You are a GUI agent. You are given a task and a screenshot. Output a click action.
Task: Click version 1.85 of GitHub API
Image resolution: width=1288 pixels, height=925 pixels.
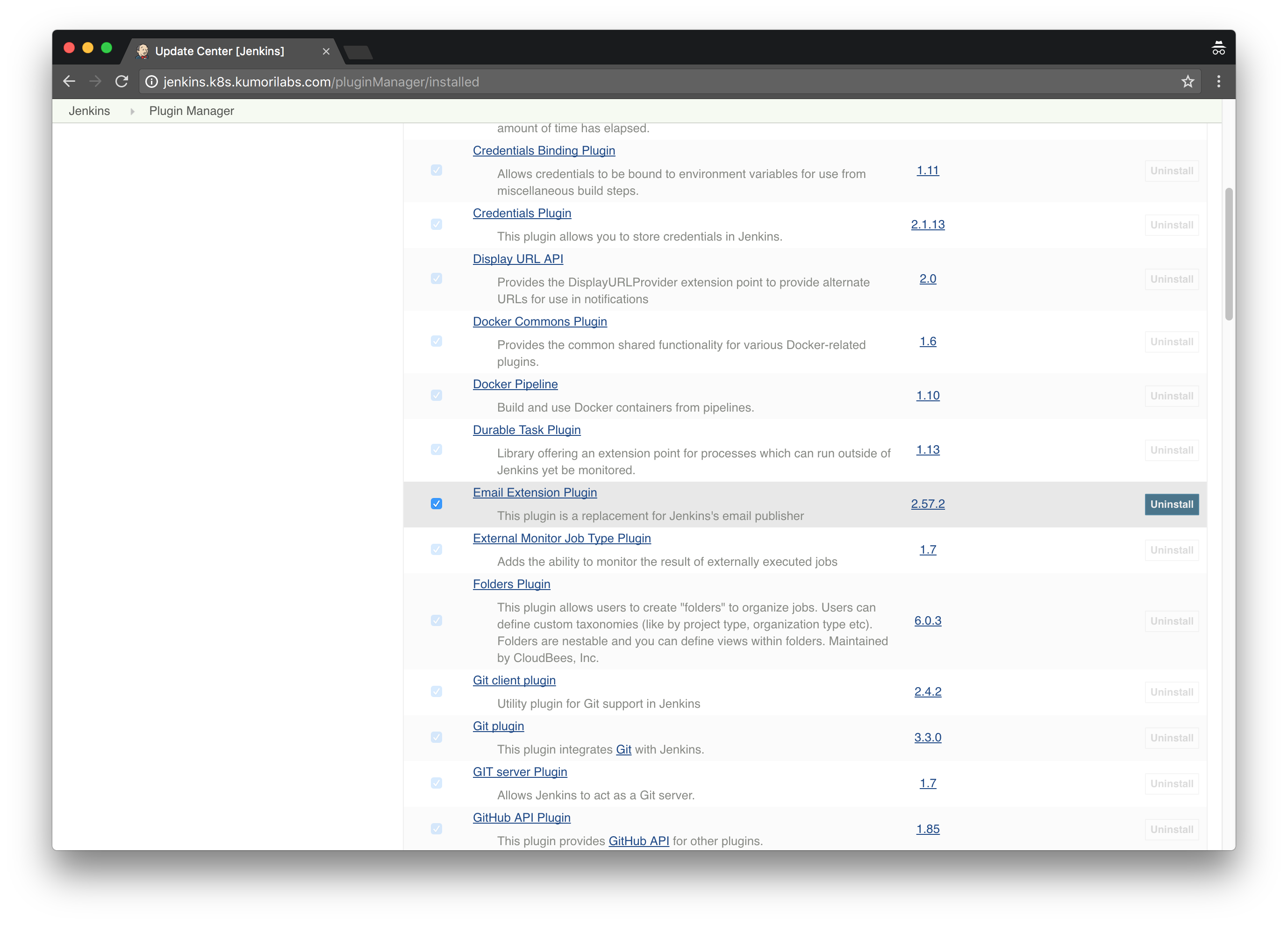[x=927, y=829]
